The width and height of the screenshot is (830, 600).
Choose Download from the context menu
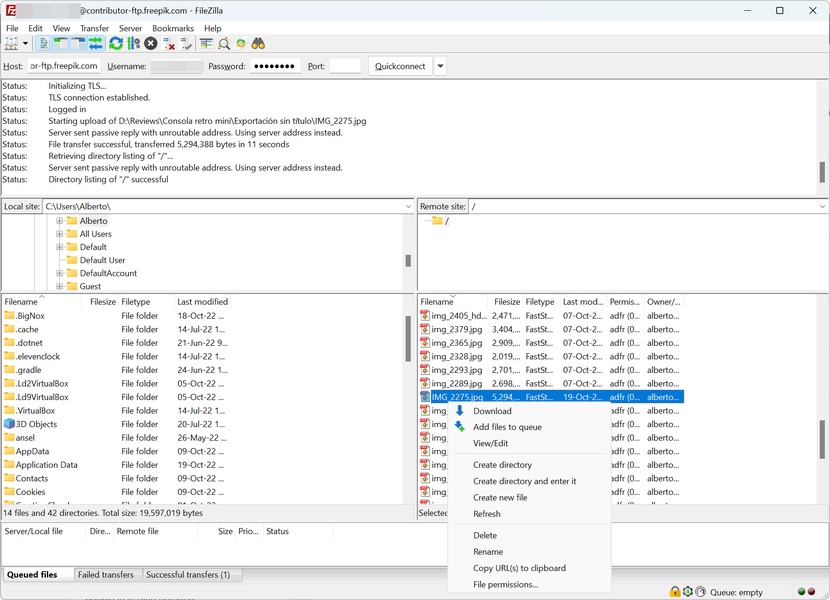coord(492,411)
